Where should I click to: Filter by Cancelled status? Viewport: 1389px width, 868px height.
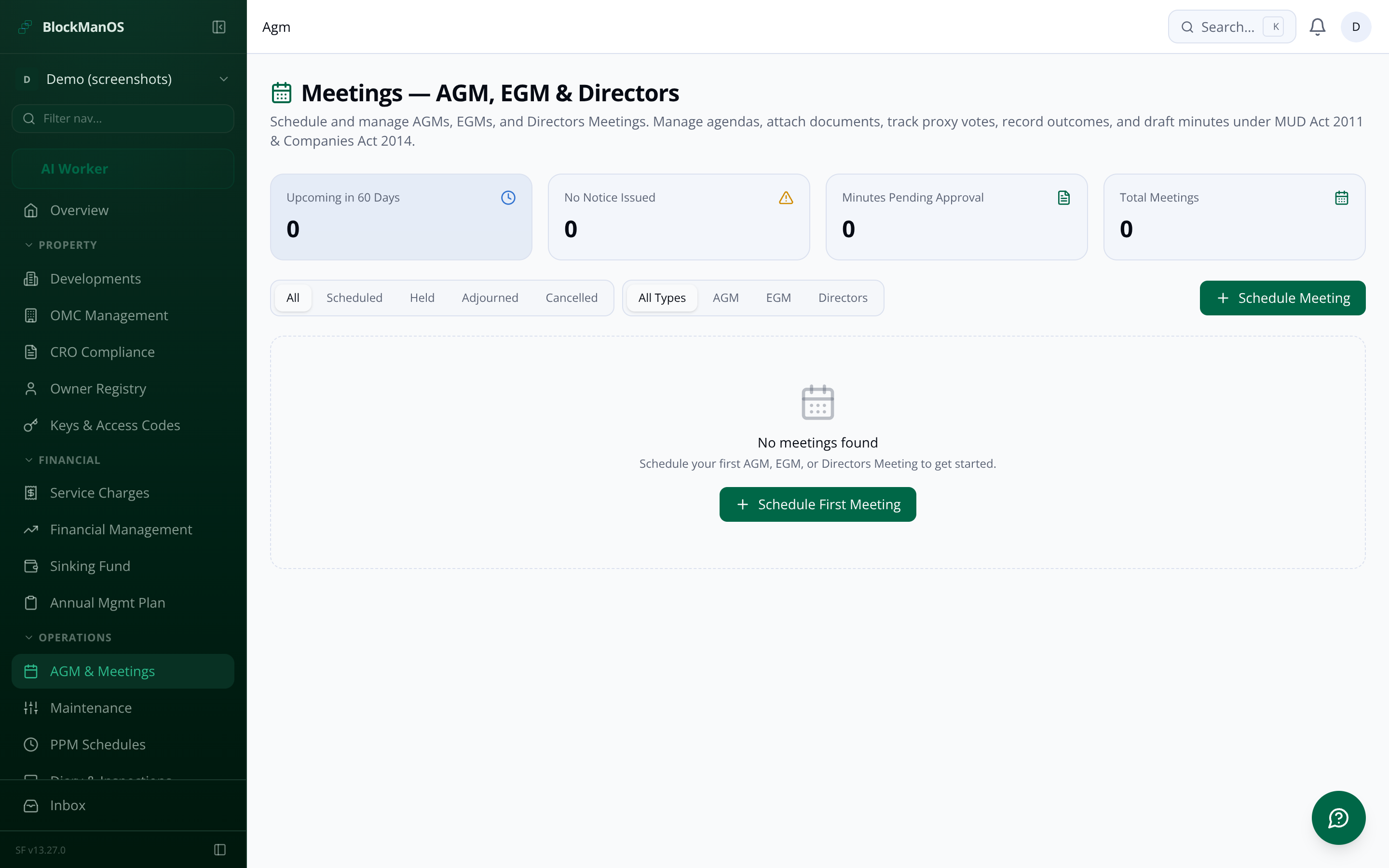coord(571,298)
